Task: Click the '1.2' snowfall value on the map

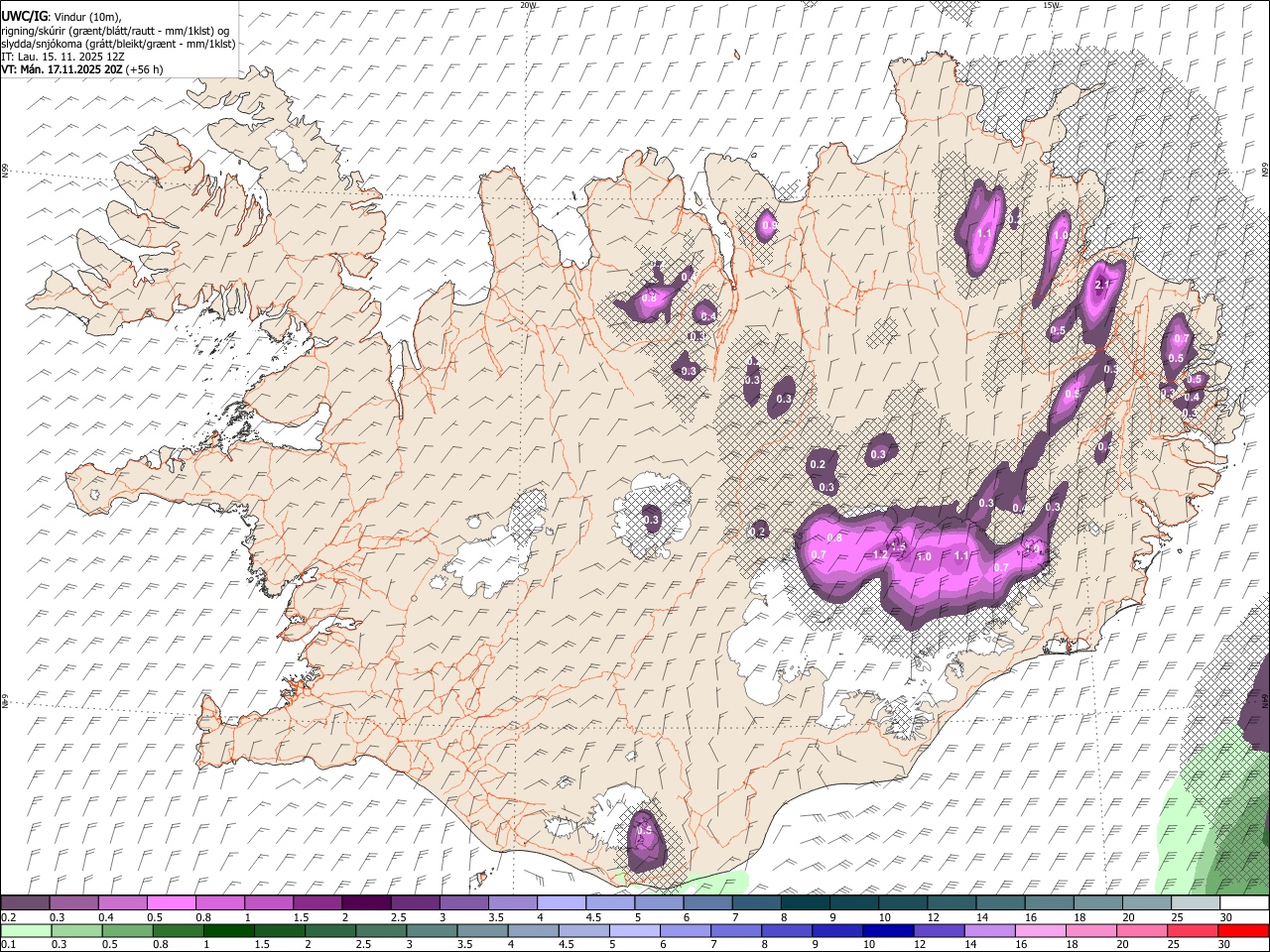Action: pyautogui.click(x=880, y=555)
